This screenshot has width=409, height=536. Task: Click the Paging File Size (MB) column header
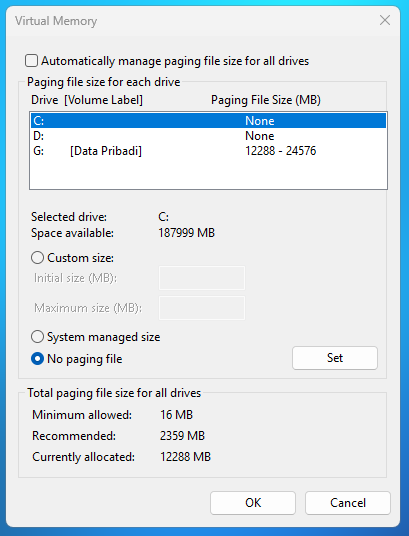(266, 100)
